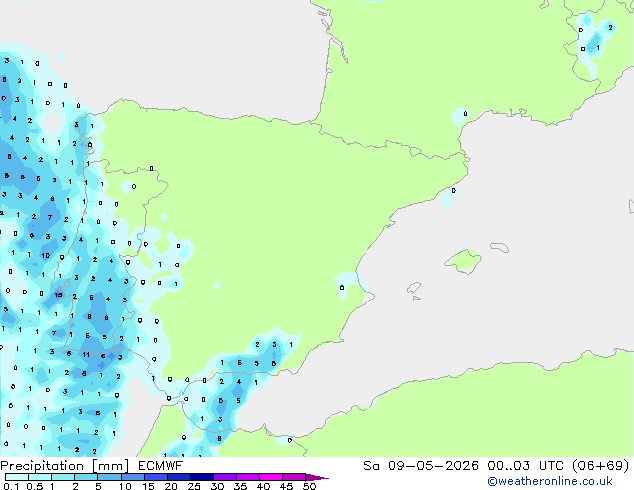This screenshot has width=634, height=490.
Task: Click the legend color band between 20 and 25
Action: click(x=178, y=477)
